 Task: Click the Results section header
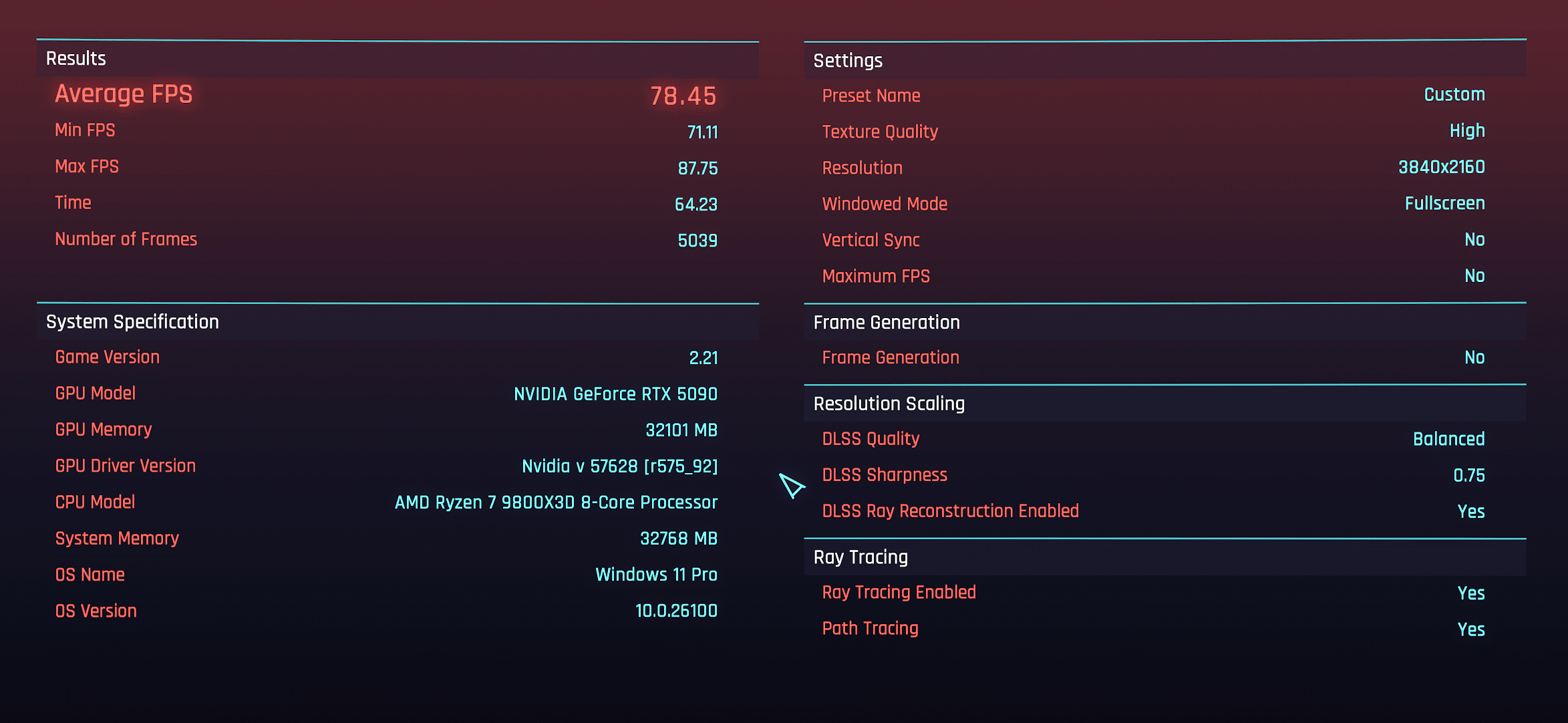tap(76, 59)
